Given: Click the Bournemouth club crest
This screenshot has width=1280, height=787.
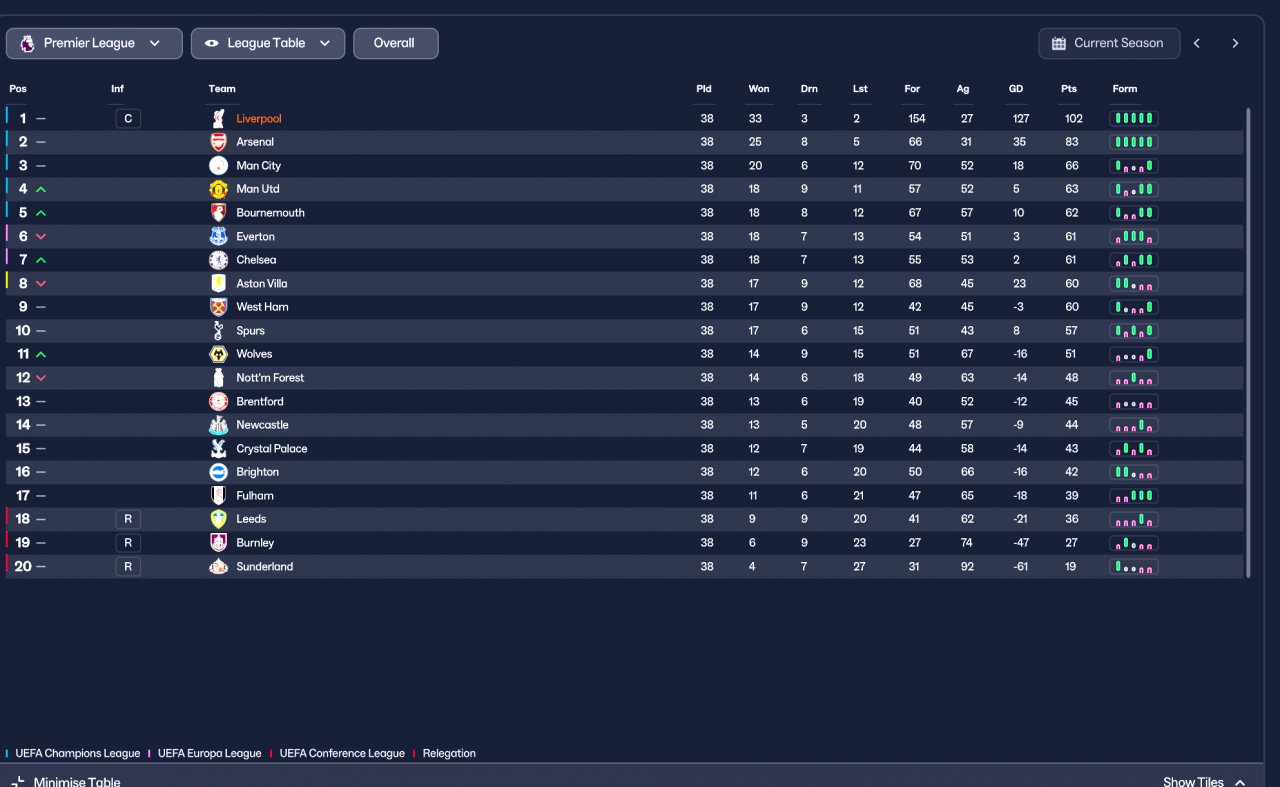Looking at the screenshot, I should click(x=218, y=213).
